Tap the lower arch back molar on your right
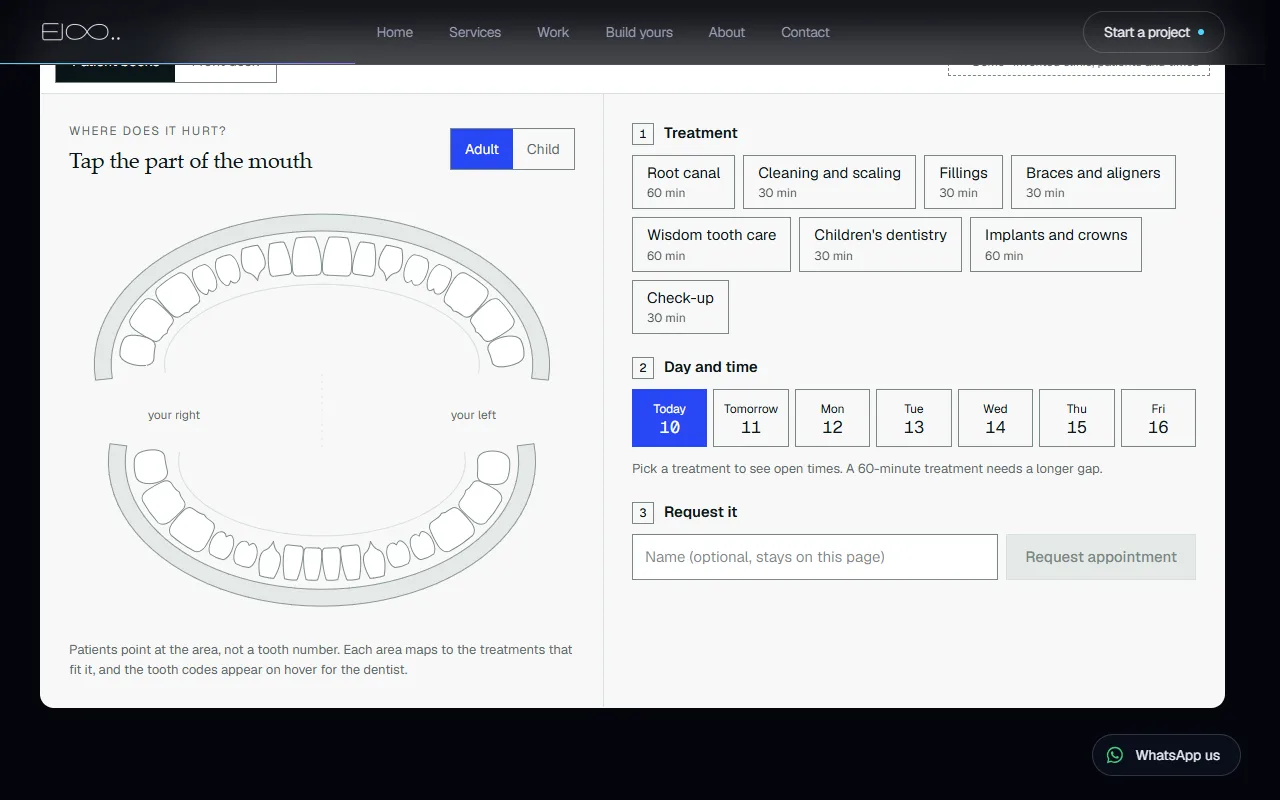The width and height of the screenshot is (1280, 800). click(150, 467)
